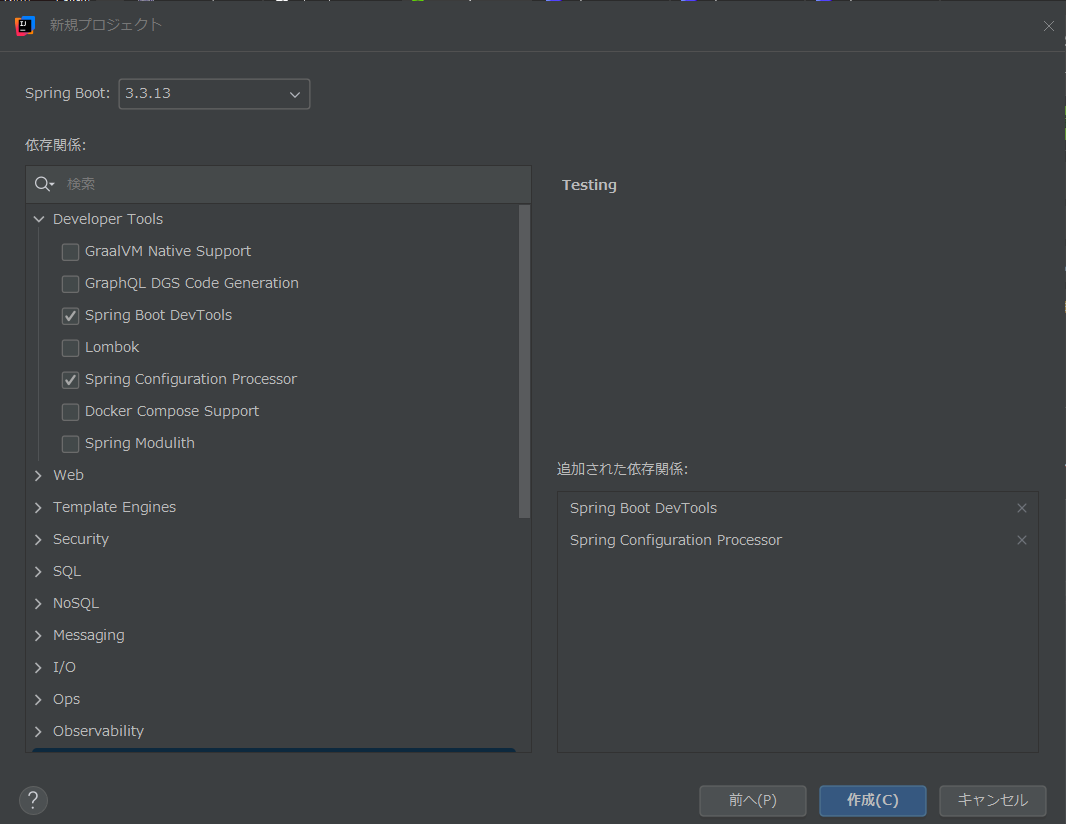
Task: Expand the Observability category
Action: click(39, 731)
